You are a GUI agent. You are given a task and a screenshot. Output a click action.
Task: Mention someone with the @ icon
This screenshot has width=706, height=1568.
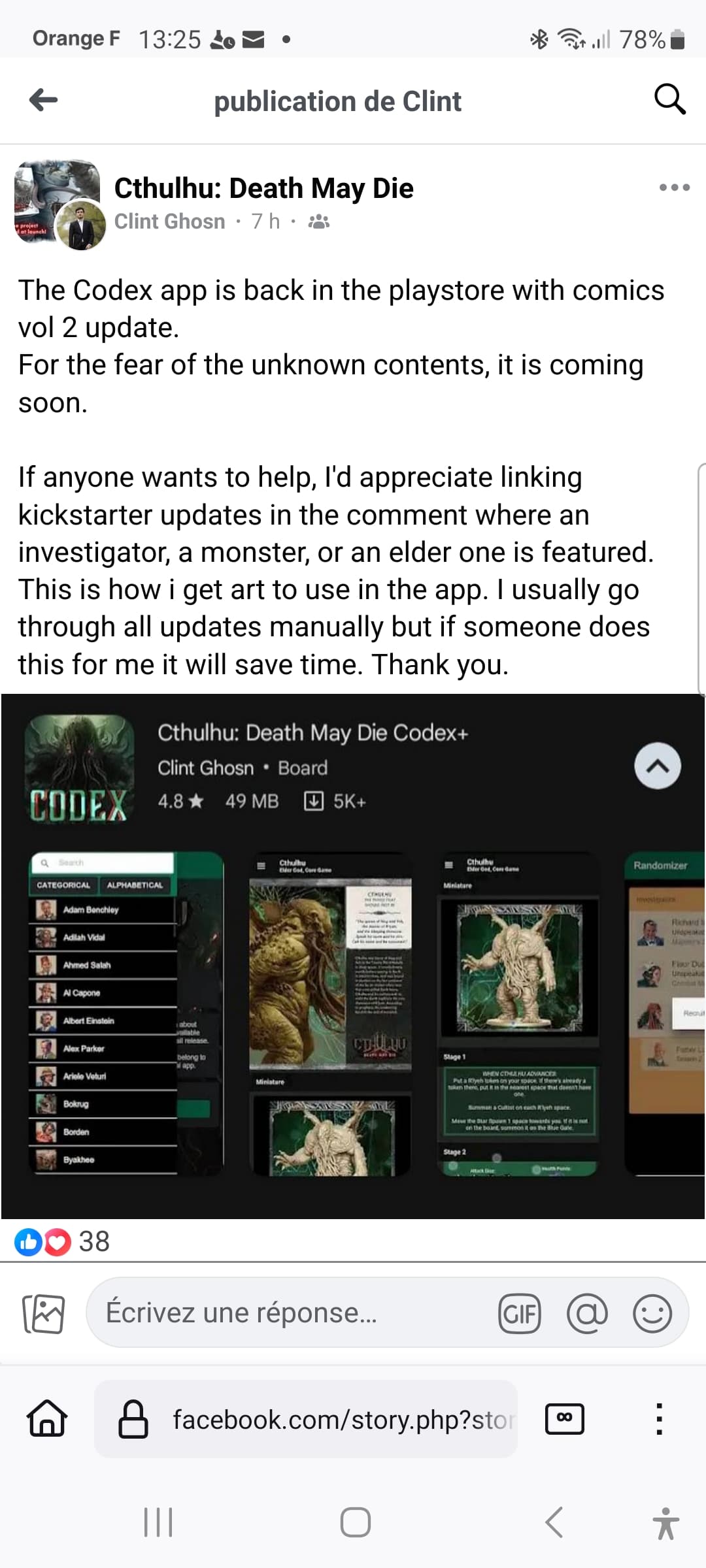coord(587,1313)
